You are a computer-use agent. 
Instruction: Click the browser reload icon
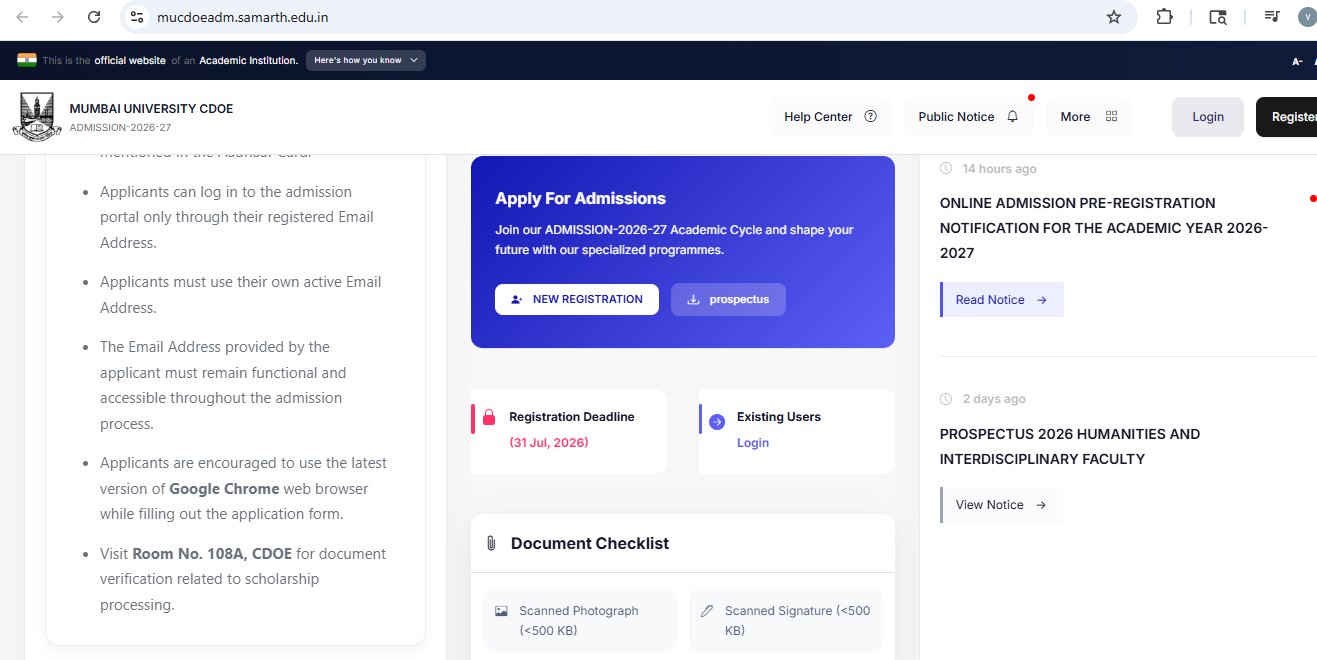[93, 17]
